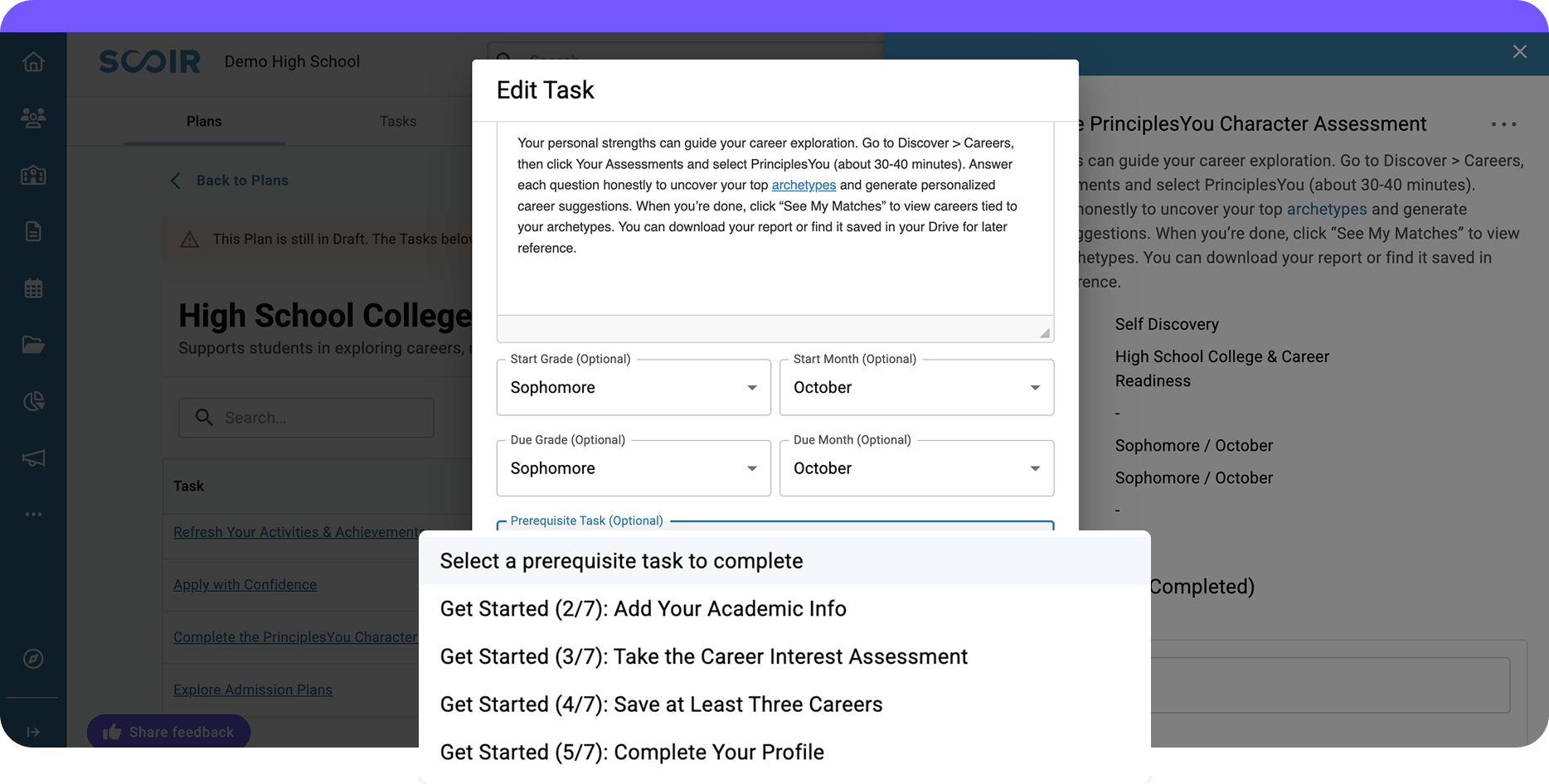Switch to the Tasks tab

(x=397, y=121)
